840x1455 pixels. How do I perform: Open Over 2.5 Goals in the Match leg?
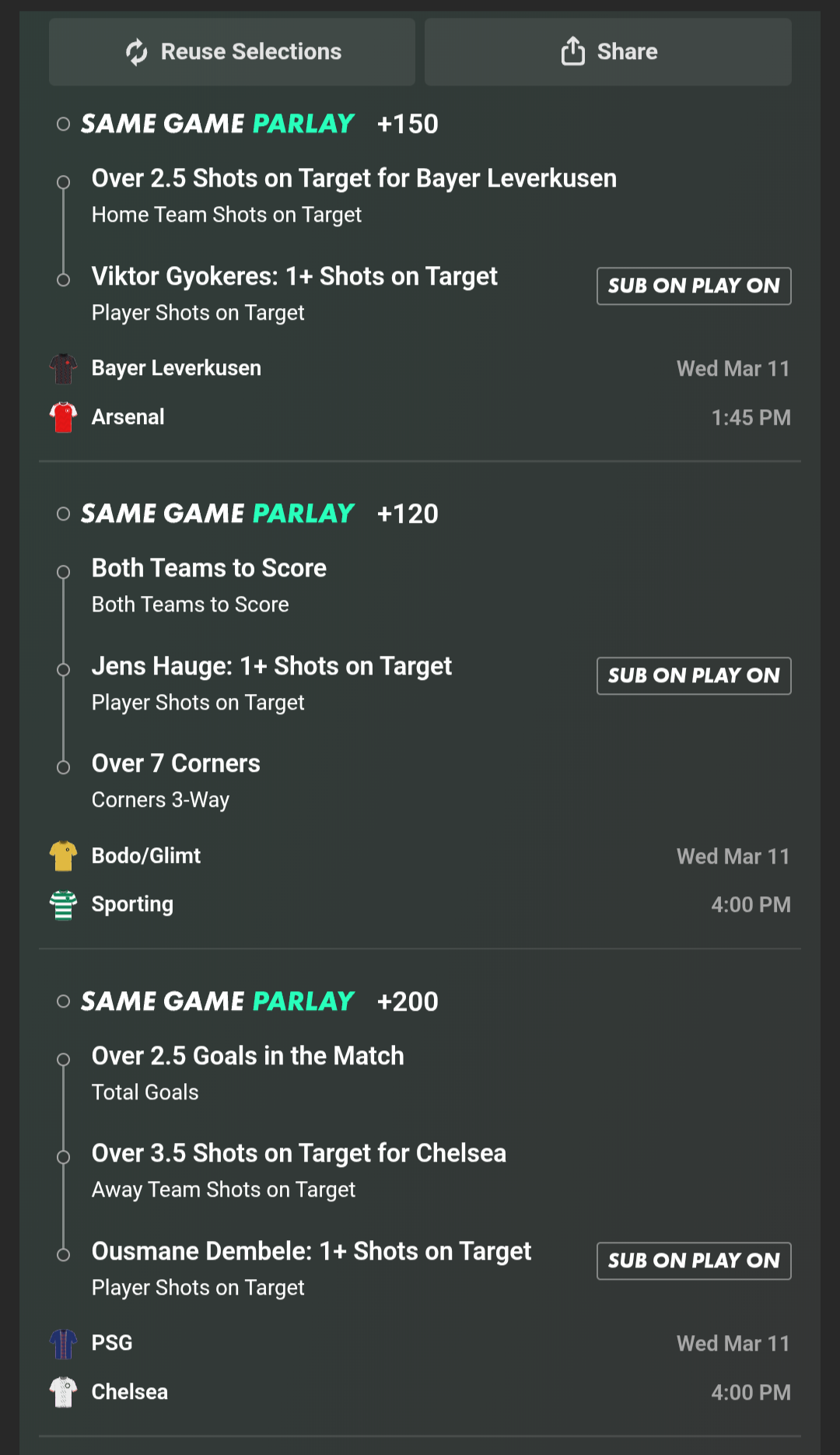[x=248, y=1057]
